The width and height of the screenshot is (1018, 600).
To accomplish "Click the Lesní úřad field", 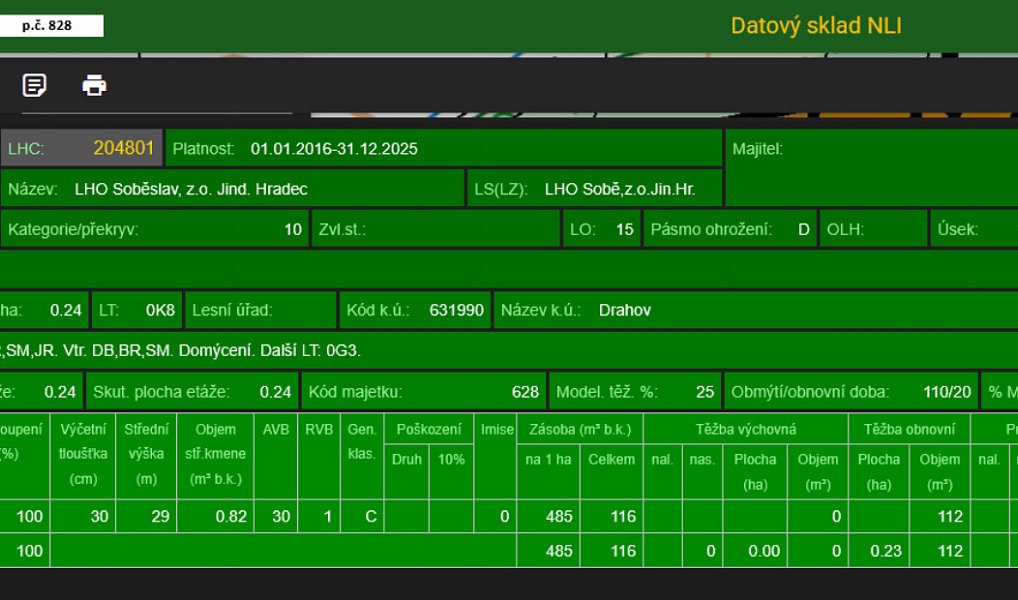I will (x=261, y=310).
